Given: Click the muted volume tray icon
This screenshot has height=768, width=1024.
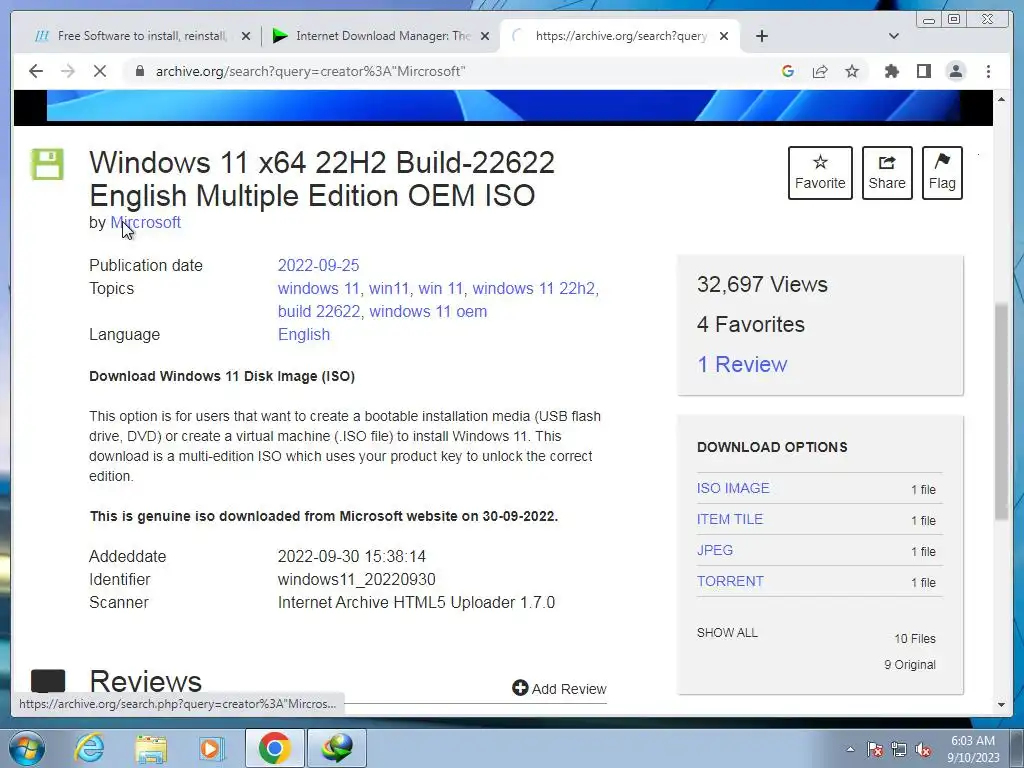Looking at the screenshot, I should tap(923, 749).
